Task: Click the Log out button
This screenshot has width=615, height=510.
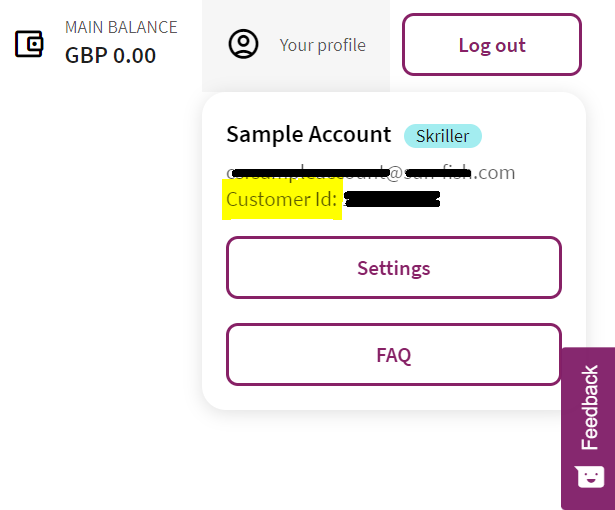Action: click(x=492, y=45)
